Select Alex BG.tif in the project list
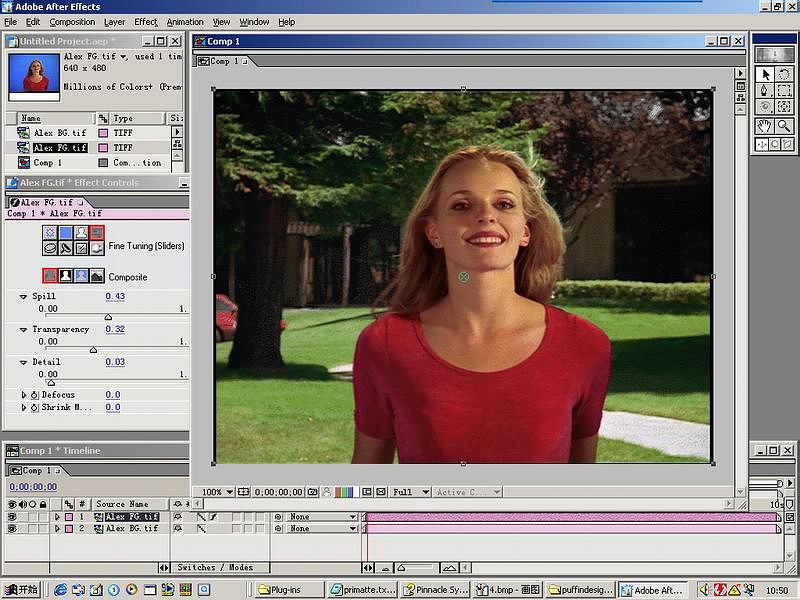 [x=60, y=133]
